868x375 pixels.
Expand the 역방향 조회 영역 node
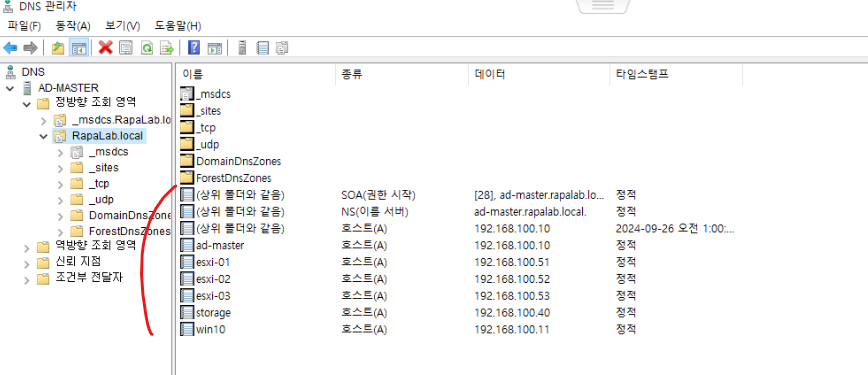26,248
